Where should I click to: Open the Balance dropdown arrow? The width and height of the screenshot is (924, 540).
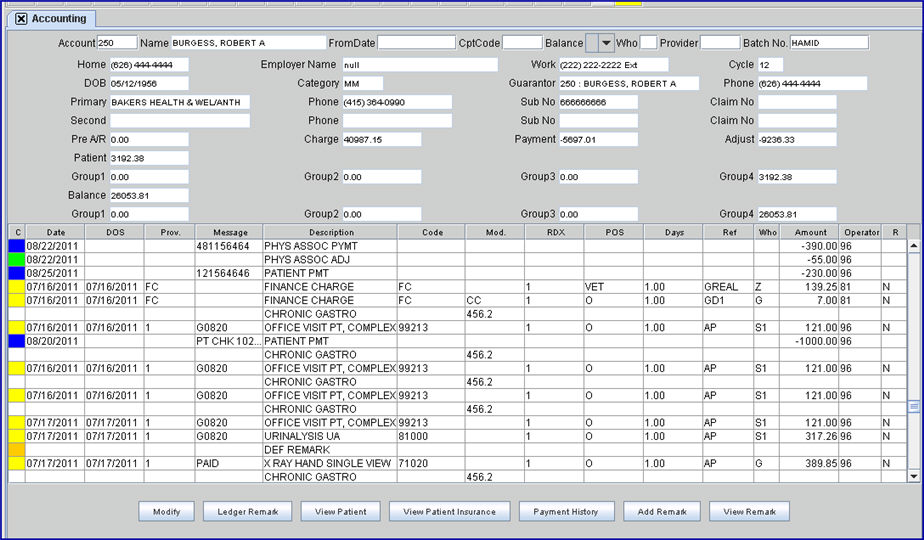[606, 43]
